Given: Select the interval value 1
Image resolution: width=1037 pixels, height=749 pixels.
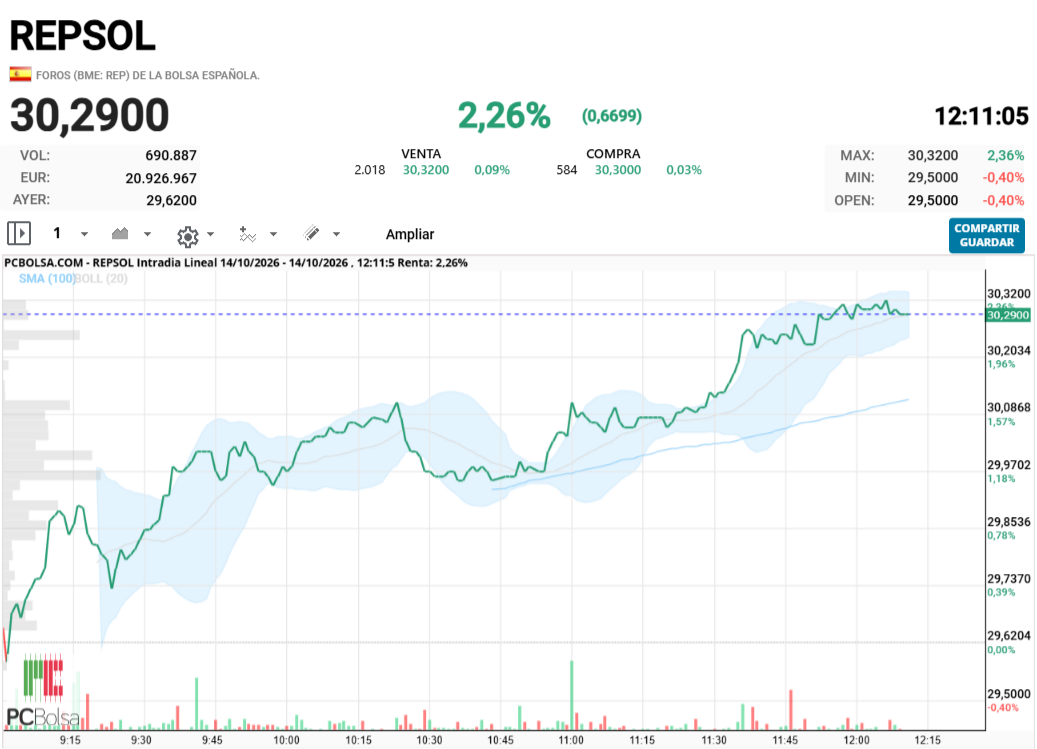Looking at the screenshot, I should [x=57, y=233].
